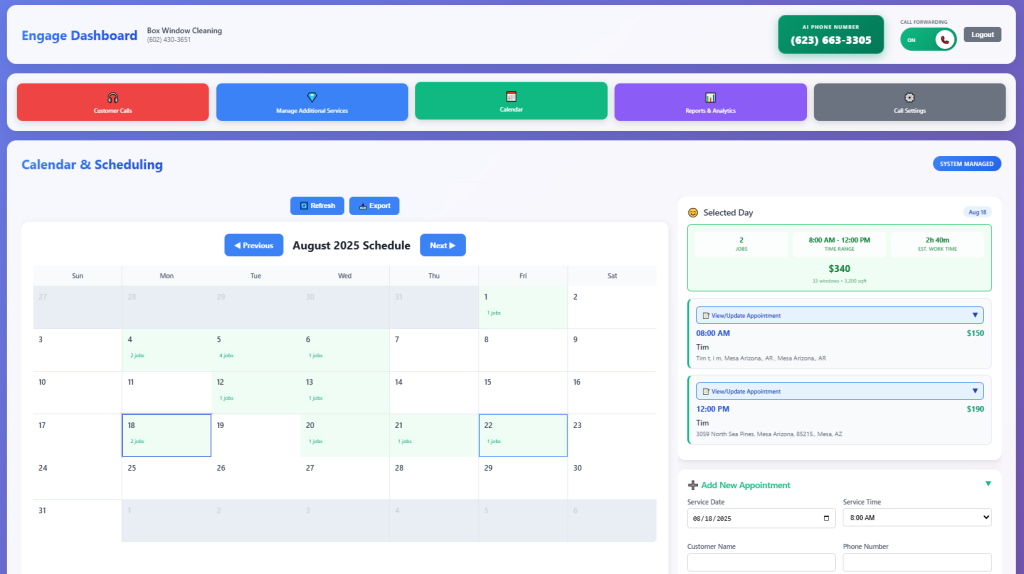Advance to Next month in schedule

pyautogui.click(x=442, y=245)
